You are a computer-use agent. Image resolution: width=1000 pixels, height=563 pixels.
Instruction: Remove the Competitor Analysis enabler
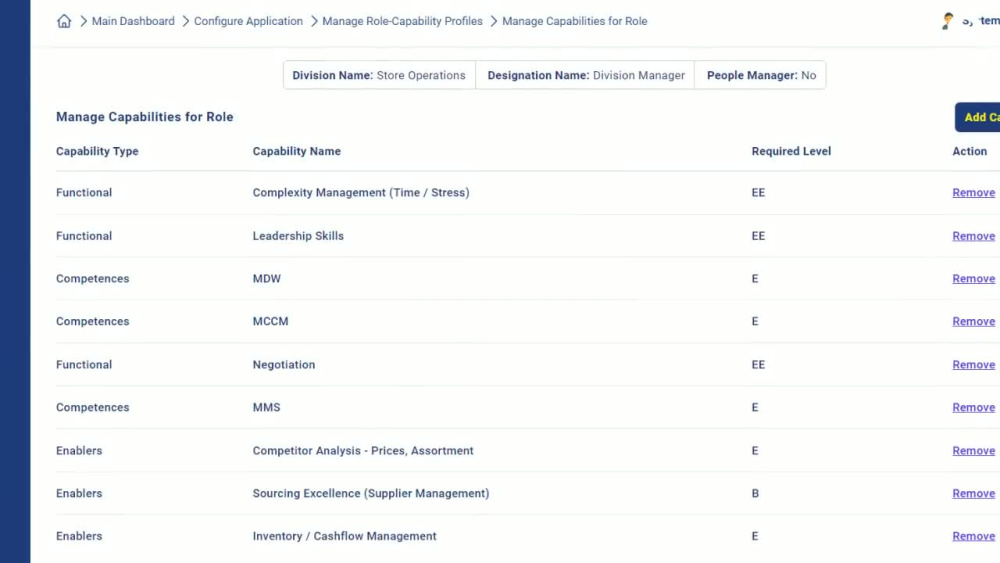(x=973, y=451)
